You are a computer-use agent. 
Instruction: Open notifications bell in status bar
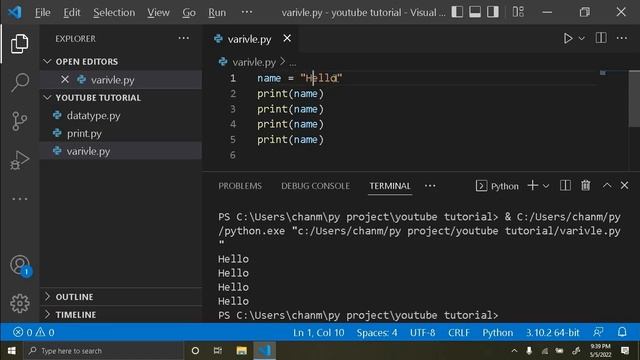pos(622,332)
